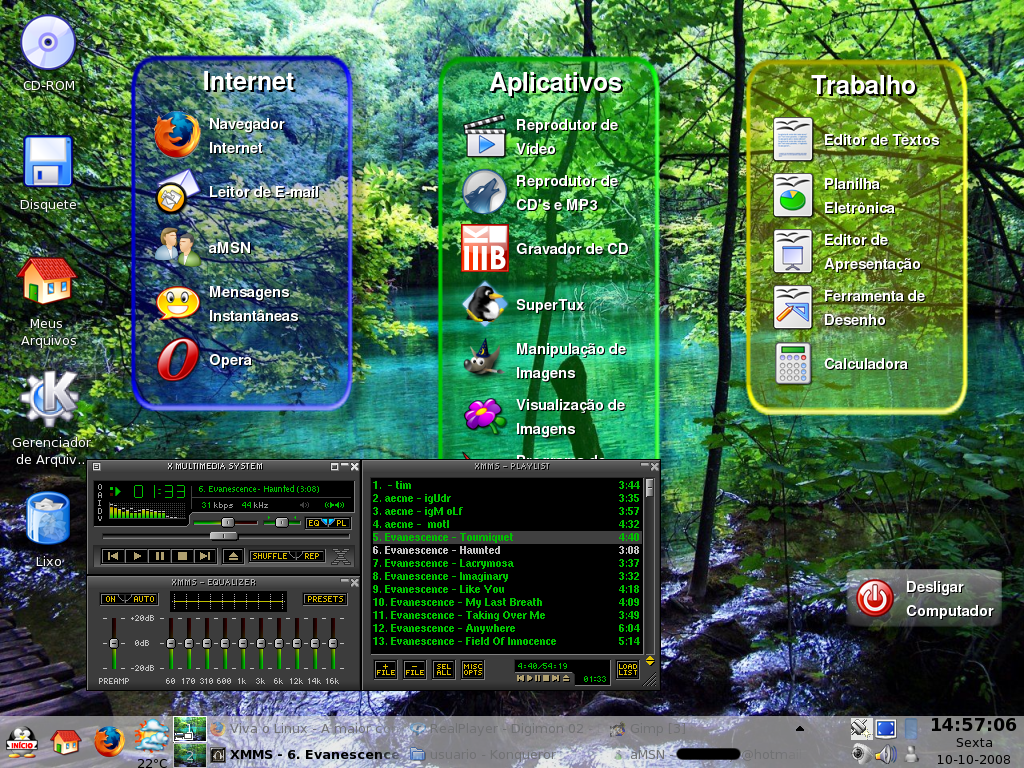Click the Desligar Computador power icon
This screenshot has height=768, width=1024.
(875, 598)
